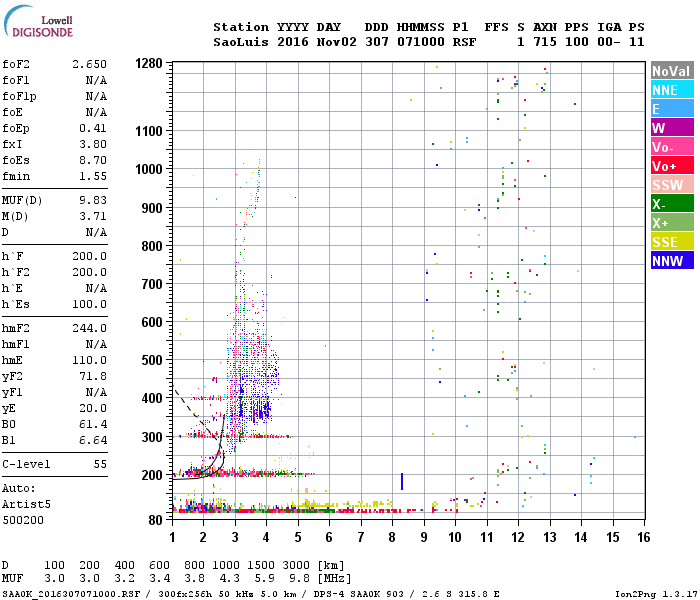
Task: Click the RSF value under P1
Action: (464, 42)
